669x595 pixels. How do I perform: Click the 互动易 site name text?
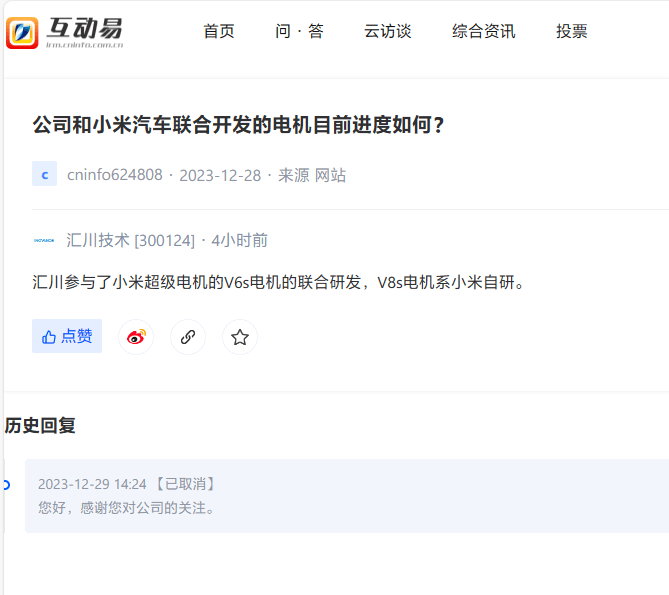[84, 29]
